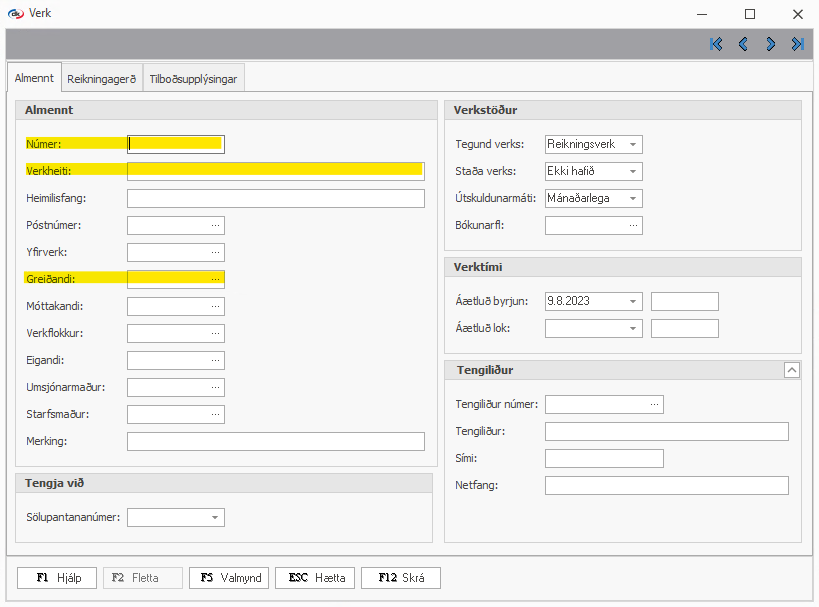Open the Útskuldunarmáti dropdown
This screenshot has width=819, height=607.
pos(632,199)
